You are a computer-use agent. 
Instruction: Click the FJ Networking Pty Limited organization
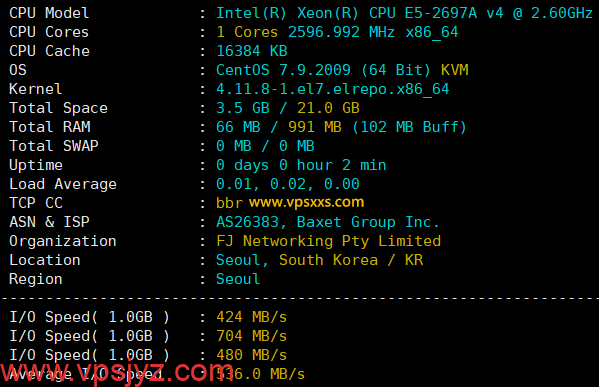click(x=329, y=241)
